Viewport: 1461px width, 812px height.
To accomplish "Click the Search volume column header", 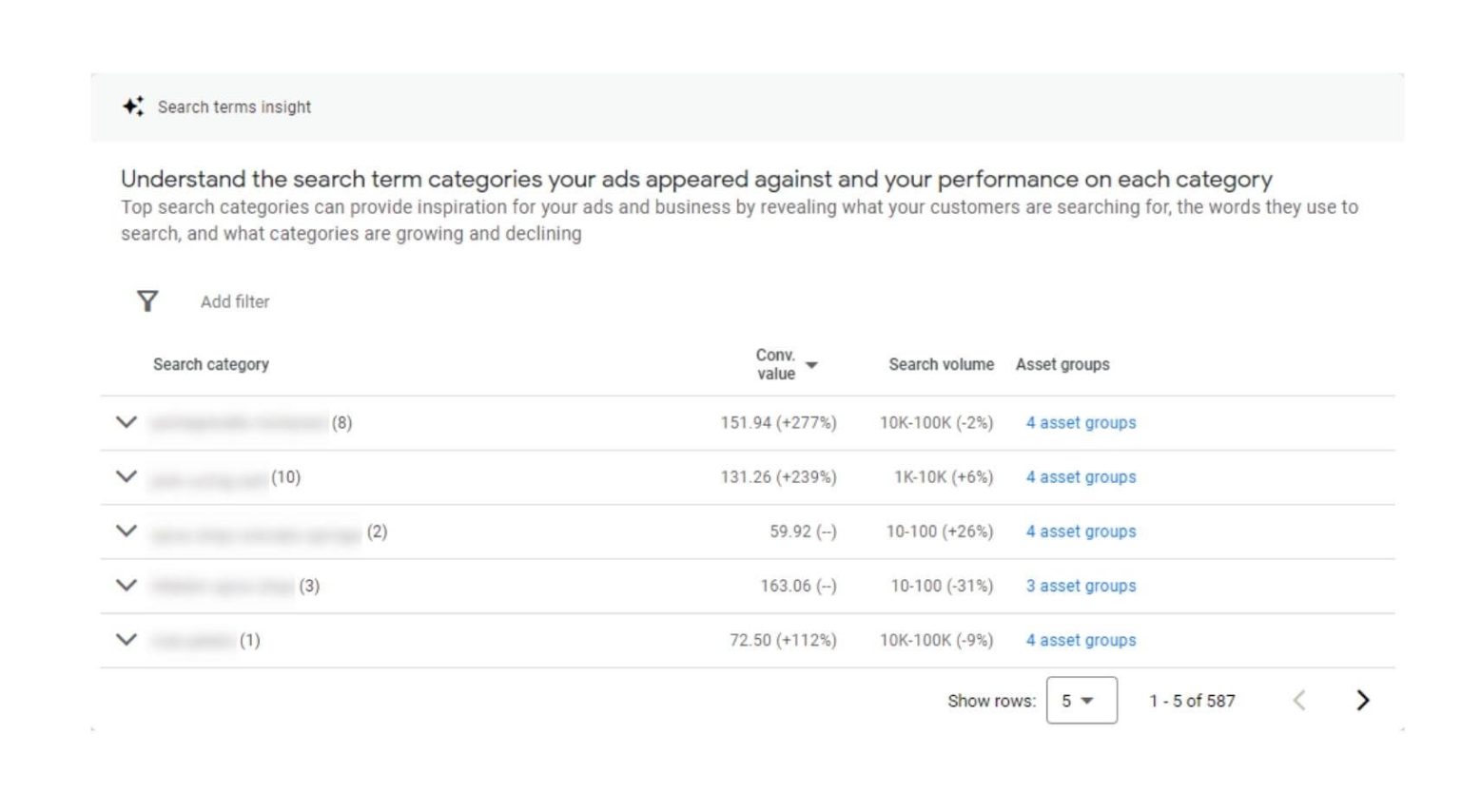I will (x=941, y=363).
